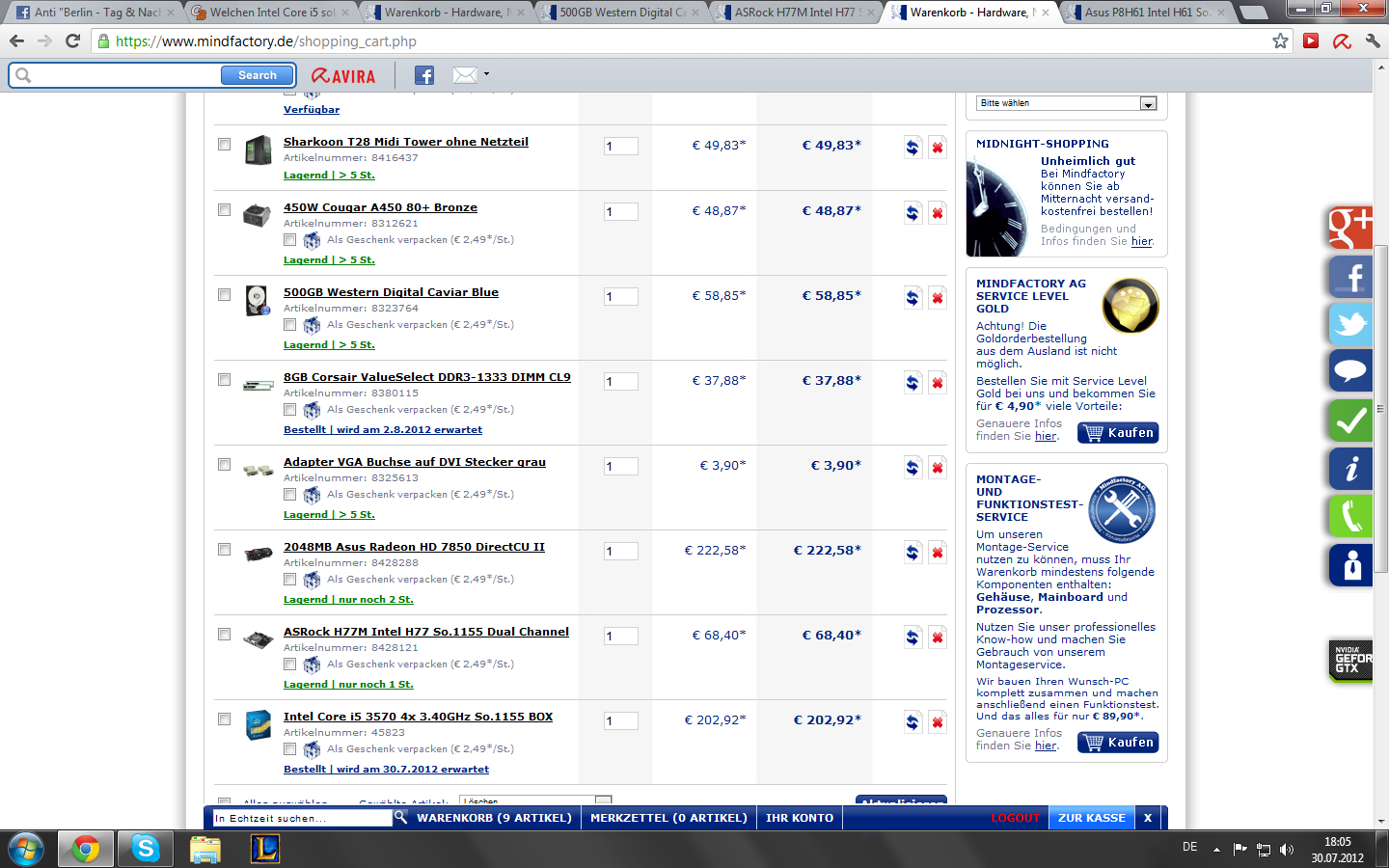Click the green phone side button
1389x868 pixels.
click(x=1350, y=516)
